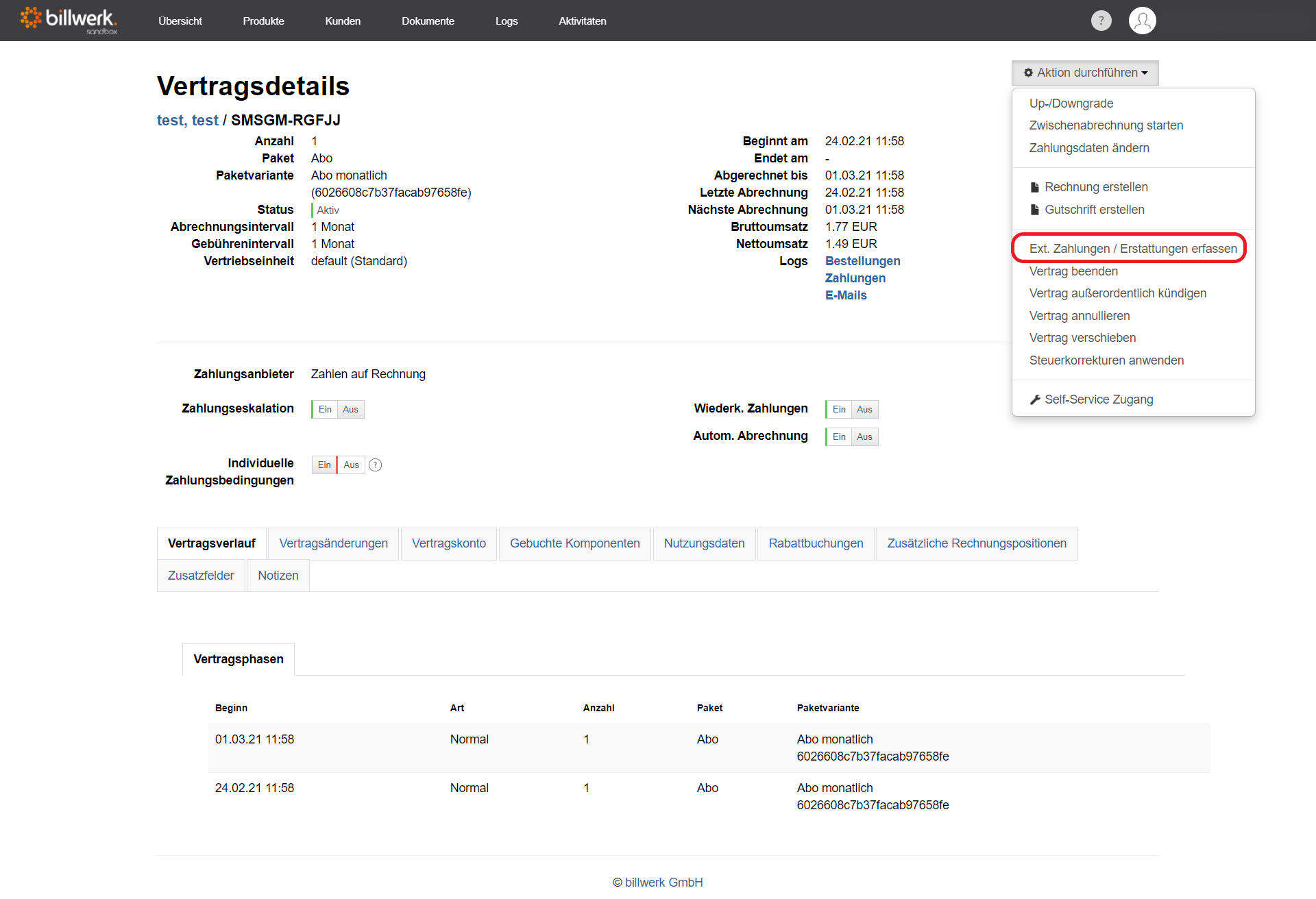
Task: Set Autom. Abrechnung to Ein
Action: click(839, 436)
